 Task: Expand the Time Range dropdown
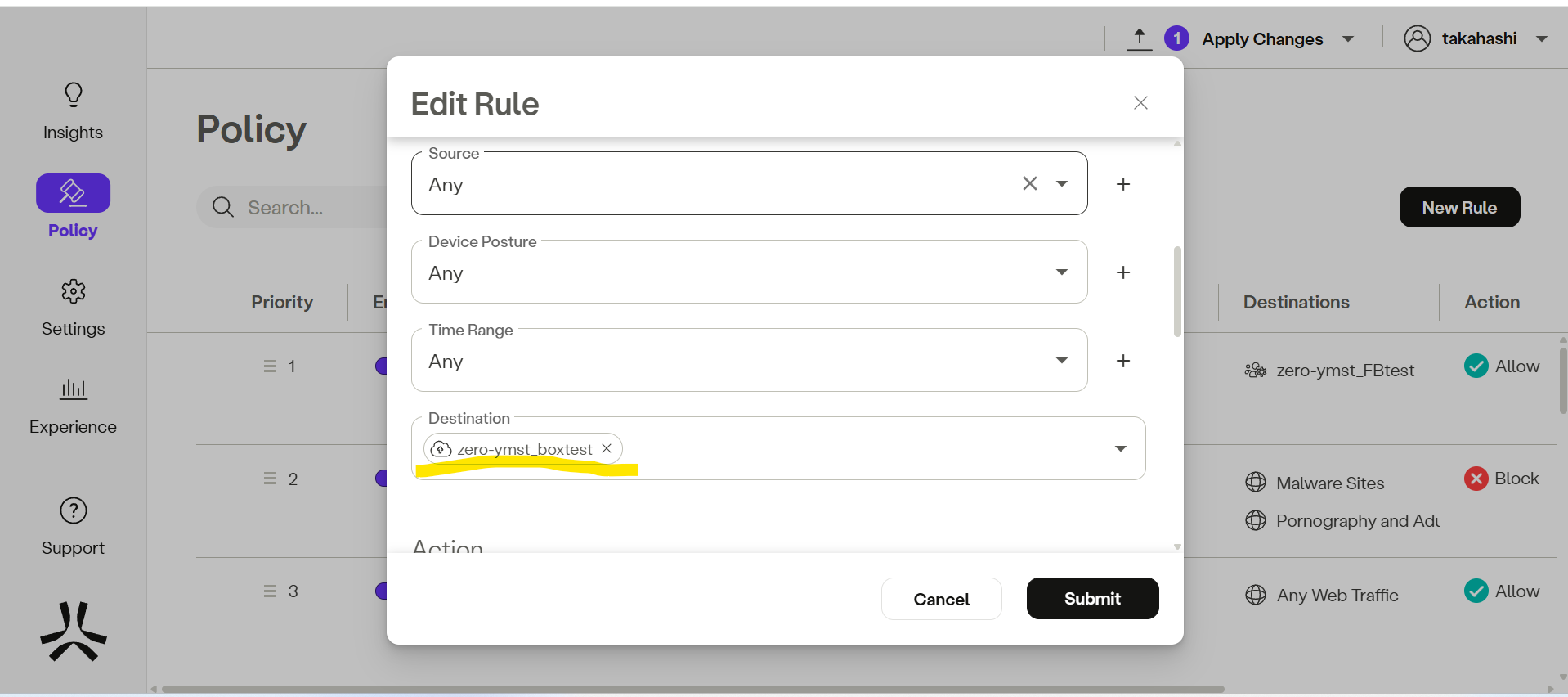coord(1062,361)
